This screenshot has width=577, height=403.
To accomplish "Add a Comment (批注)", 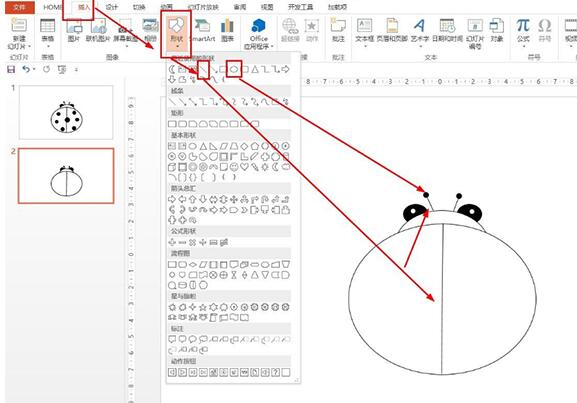I will pyautogui.click(x=338, y=30).
